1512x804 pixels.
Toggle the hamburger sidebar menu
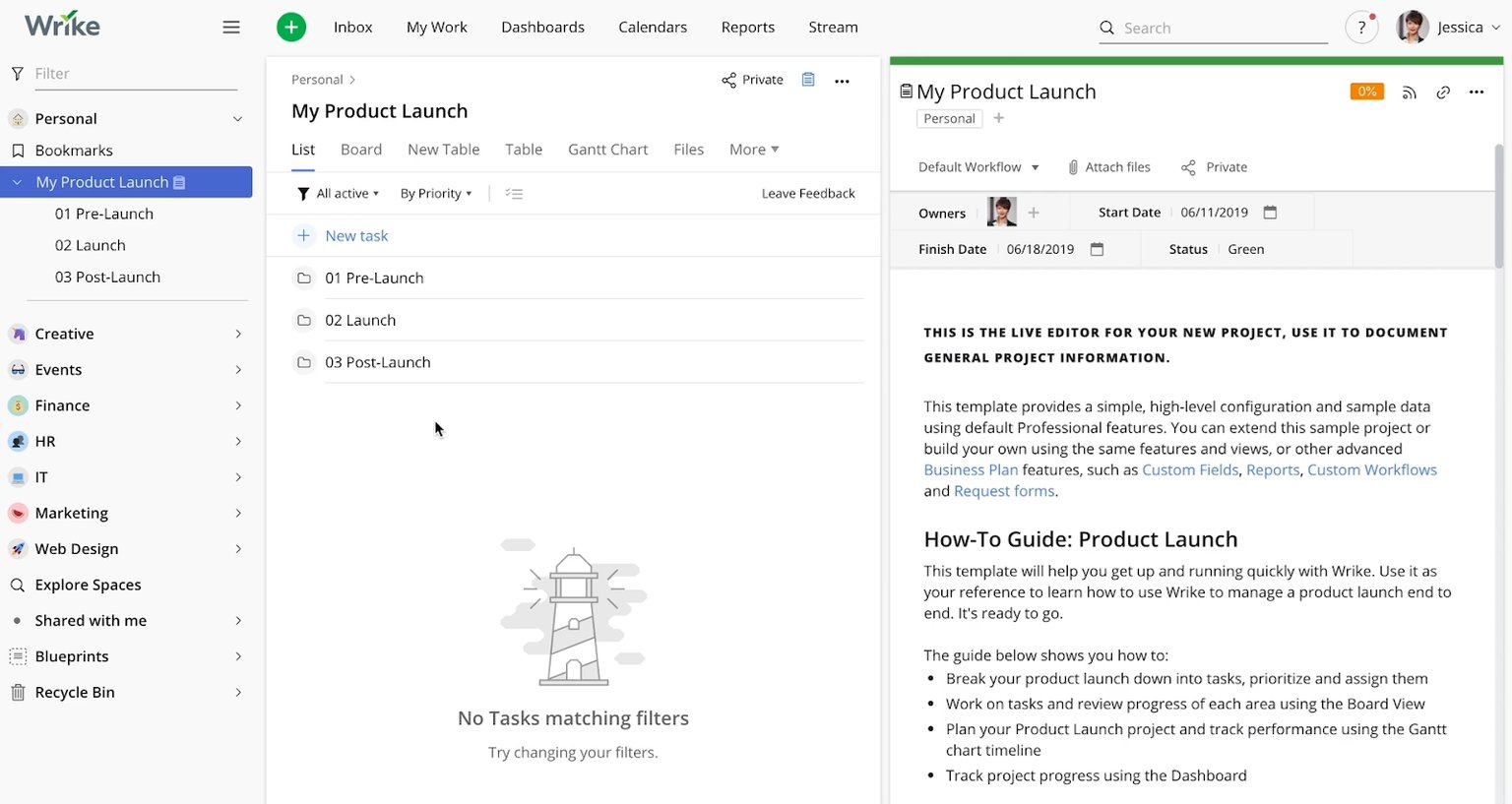231,28
